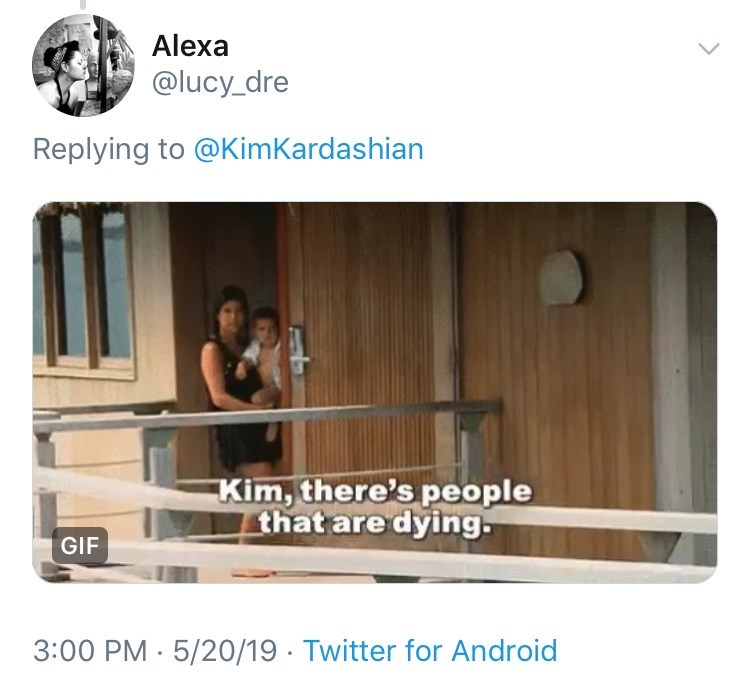Tap the @lucy_dre handle

[219, 82]
